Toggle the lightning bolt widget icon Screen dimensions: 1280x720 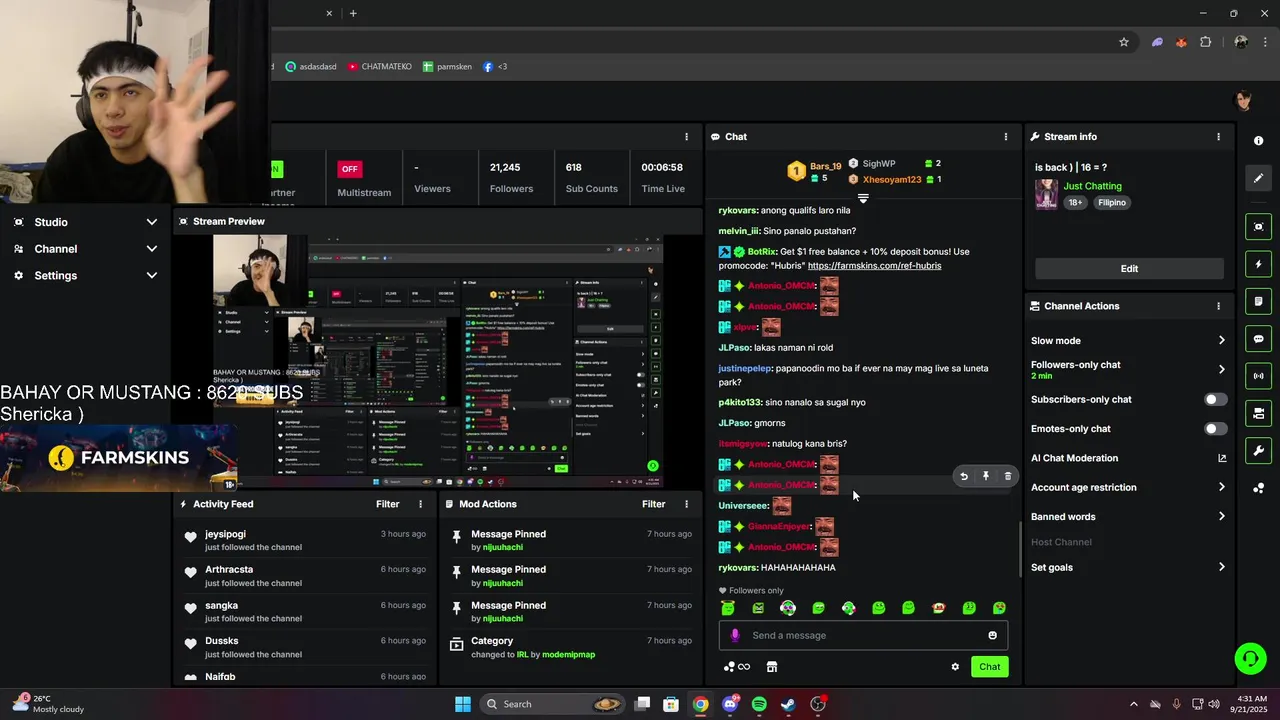coord(1259,264)
